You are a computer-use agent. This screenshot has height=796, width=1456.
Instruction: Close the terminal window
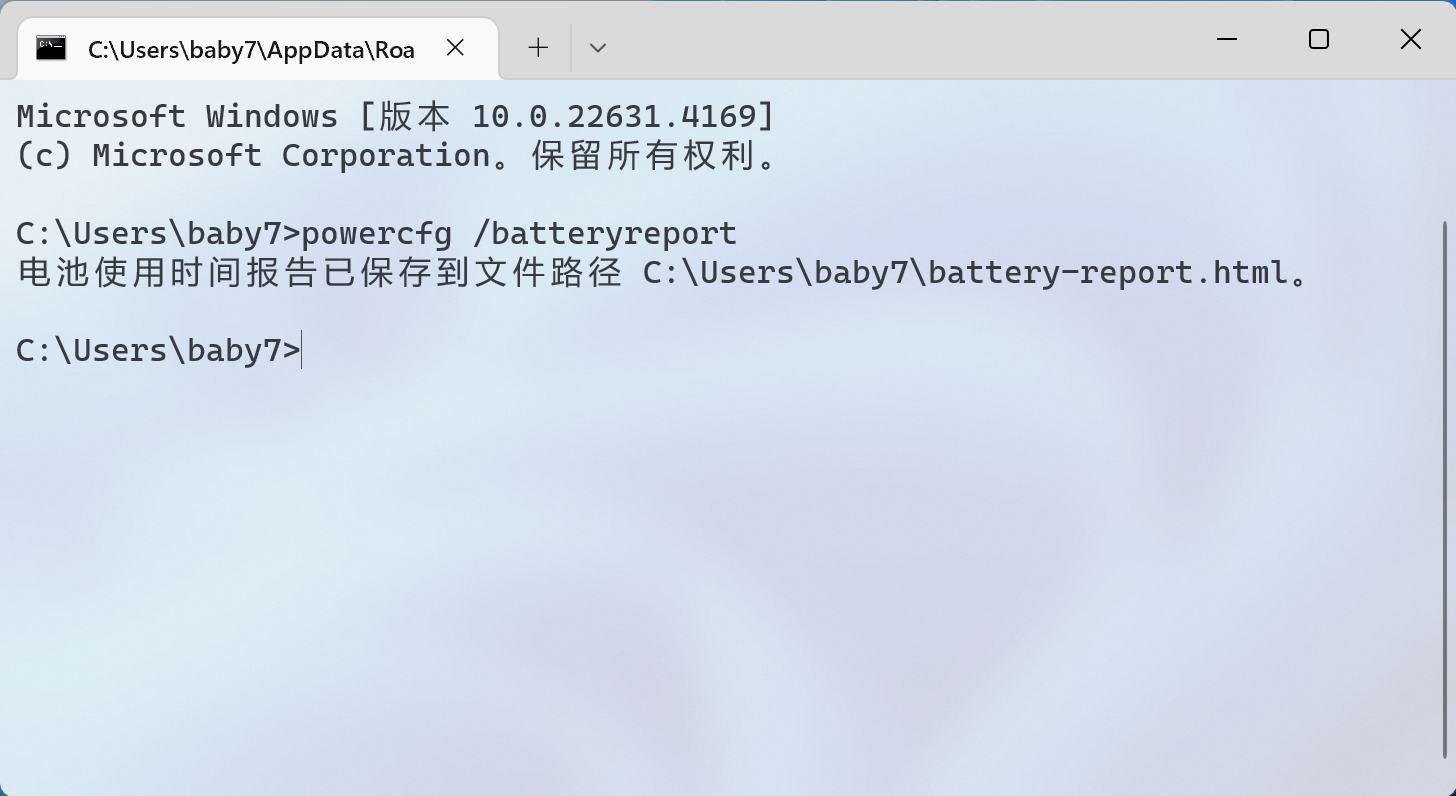pos(1410,39)
